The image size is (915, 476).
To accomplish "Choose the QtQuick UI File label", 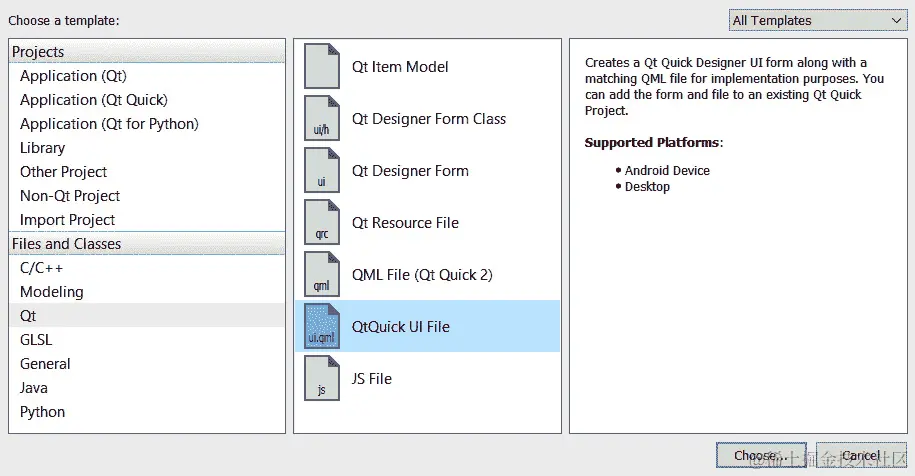I will 400,327.
